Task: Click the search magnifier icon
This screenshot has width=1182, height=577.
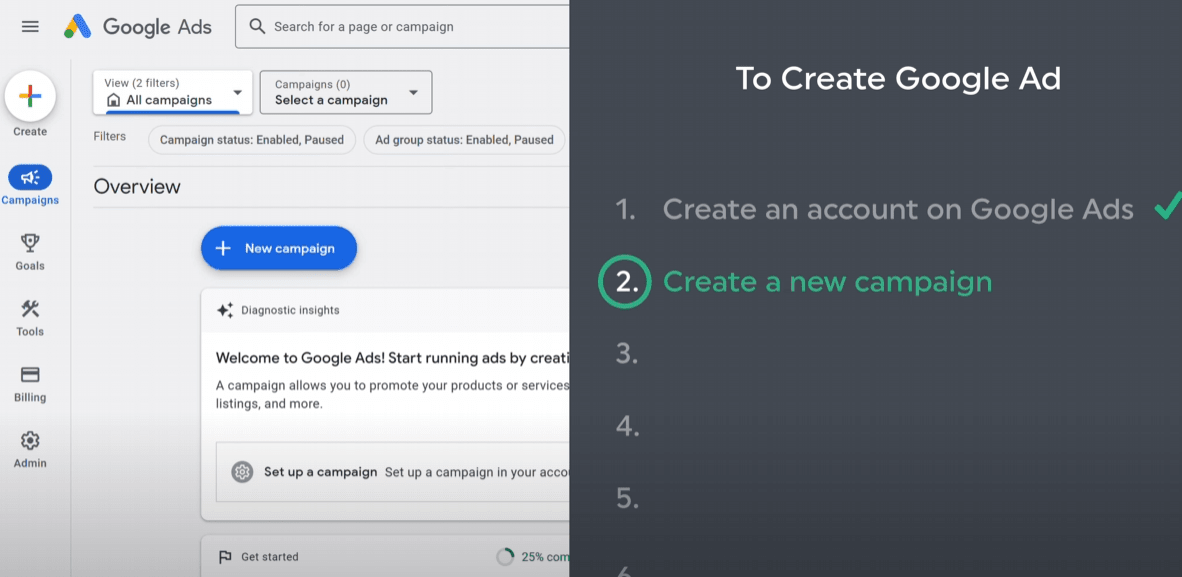Action: (258, 27)
